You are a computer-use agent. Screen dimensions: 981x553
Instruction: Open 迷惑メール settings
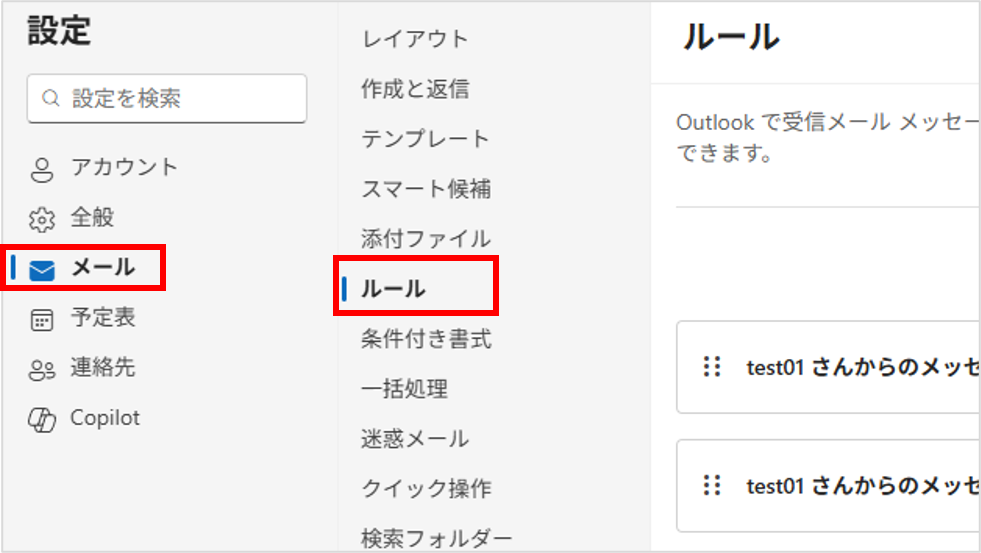click(x=414, y=439)
